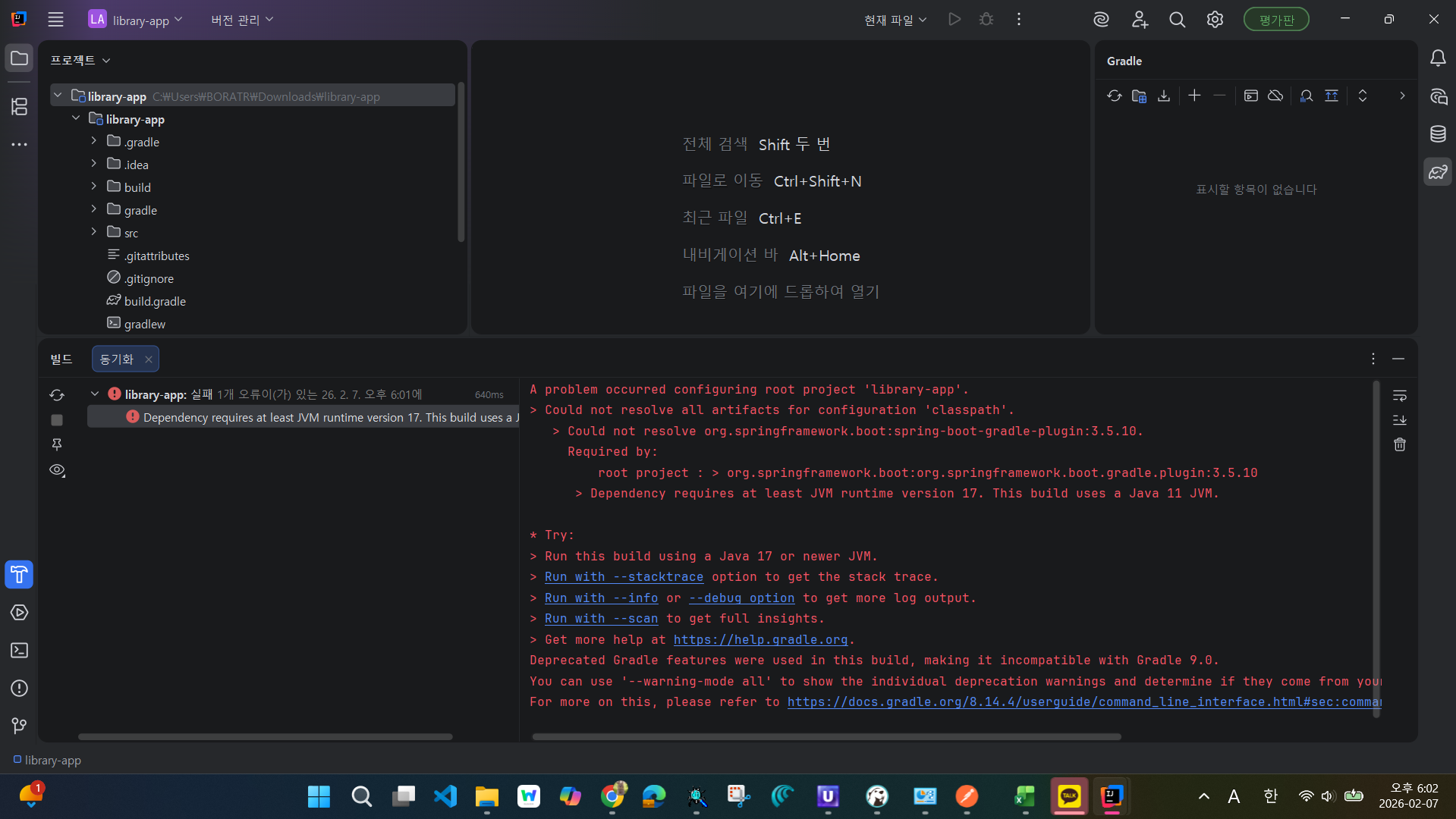Toggle soft-wrap in build output

(x=1400, y=396)
